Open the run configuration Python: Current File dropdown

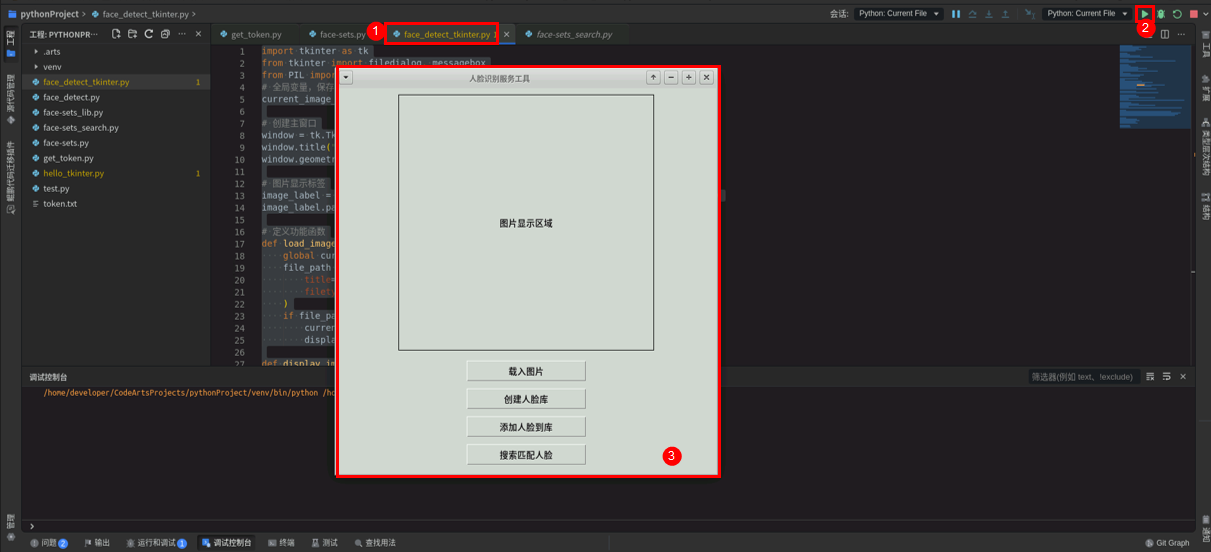1087,14
